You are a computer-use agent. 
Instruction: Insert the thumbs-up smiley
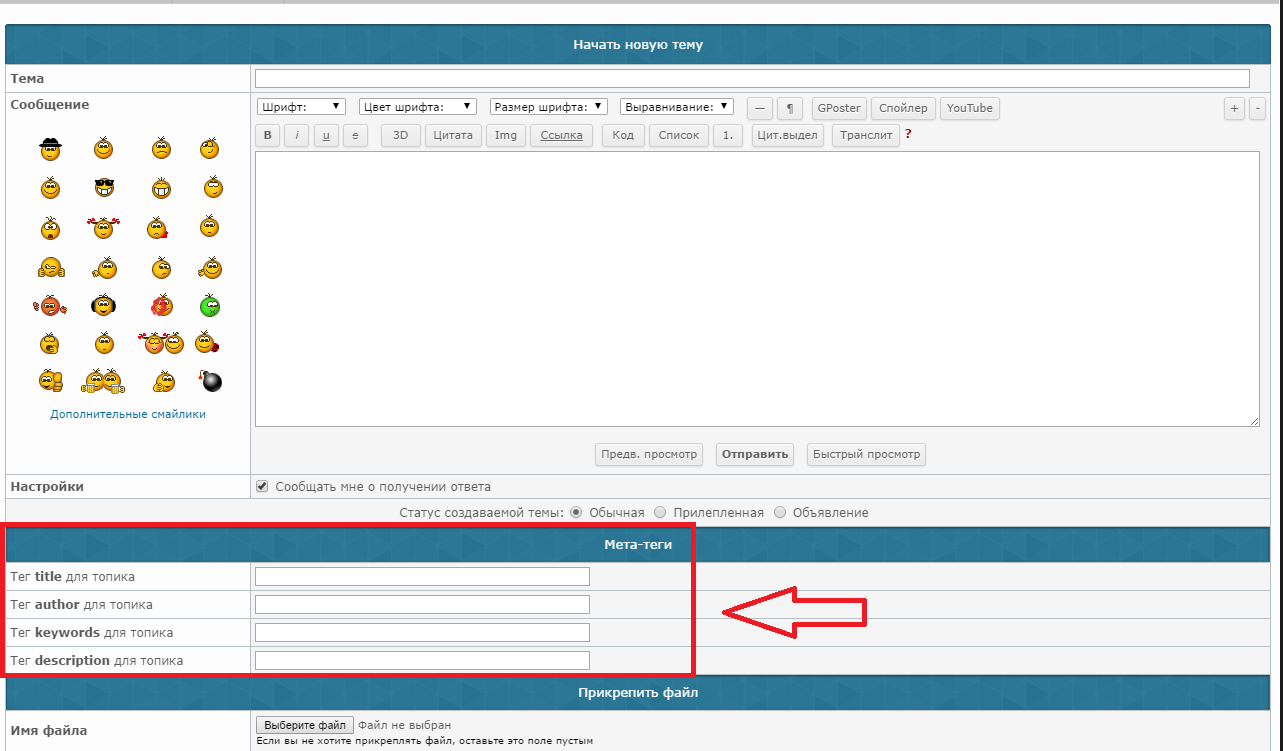coord(51,381)
